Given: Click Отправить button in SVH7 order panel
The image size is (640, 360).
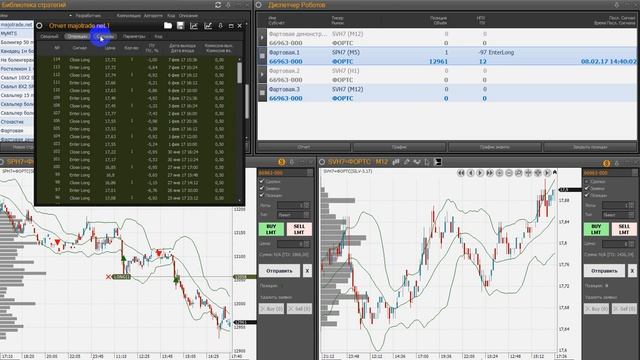Looking at the screenshot, I should (x=604, y=271).
